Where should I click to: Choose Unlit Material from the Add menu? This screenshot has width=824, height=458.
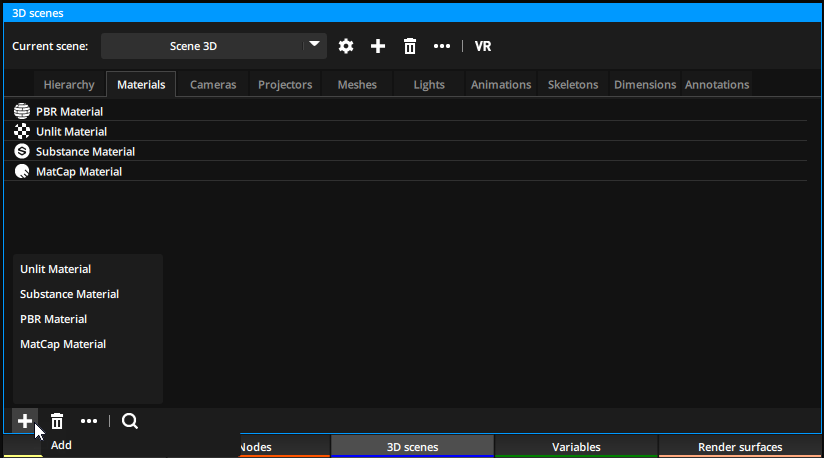88,269
